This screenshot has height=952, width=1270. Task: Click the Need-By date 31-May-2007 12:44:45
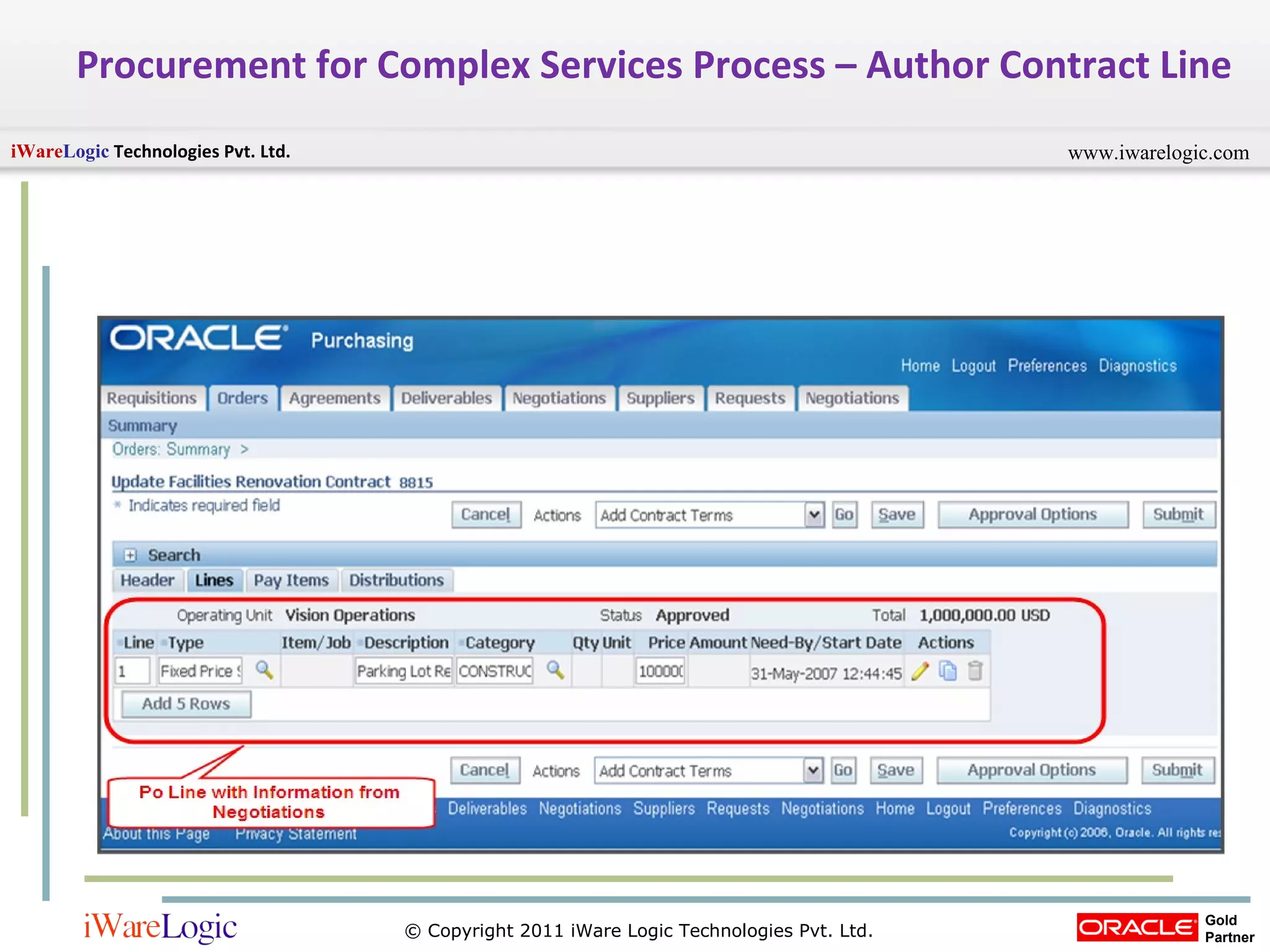826,674
